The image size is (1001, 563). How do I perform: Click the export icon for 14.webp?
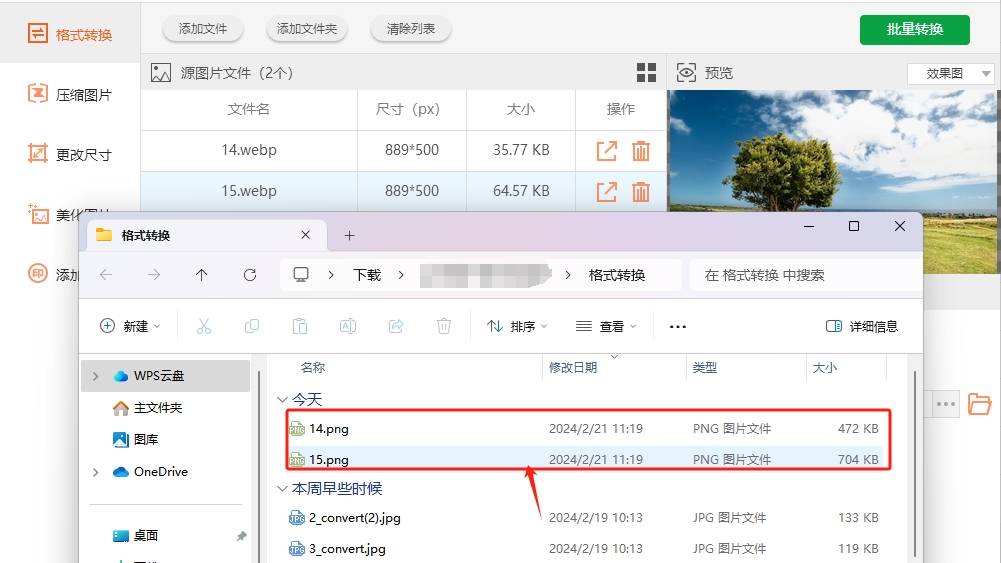coord(606,151)
